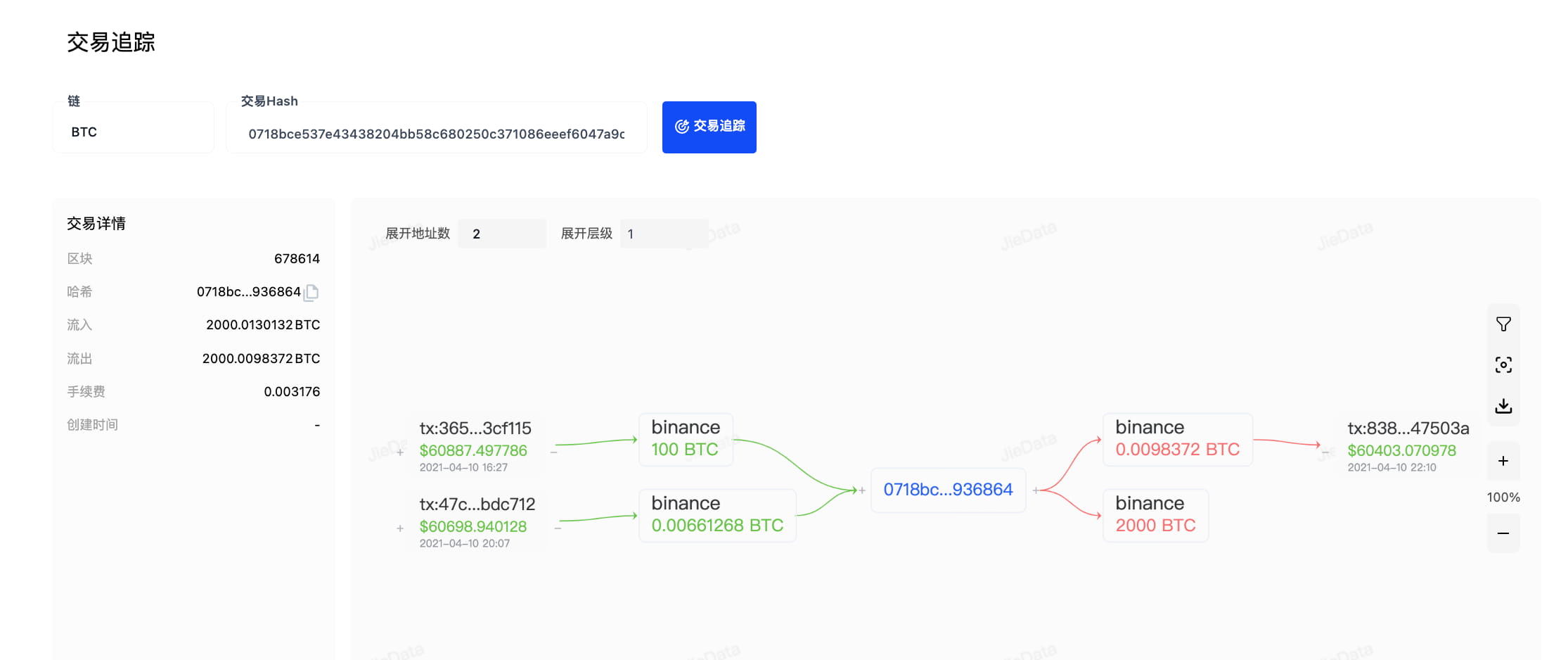Select the binance 0.00661268 BTC node
This screenshot has height=660, width=1568.
point(717,515)
